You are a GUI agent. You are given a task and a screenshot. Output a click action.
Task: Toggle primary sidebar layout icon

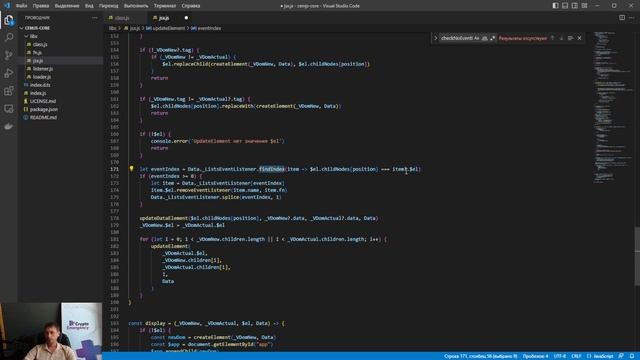point(556,6)
